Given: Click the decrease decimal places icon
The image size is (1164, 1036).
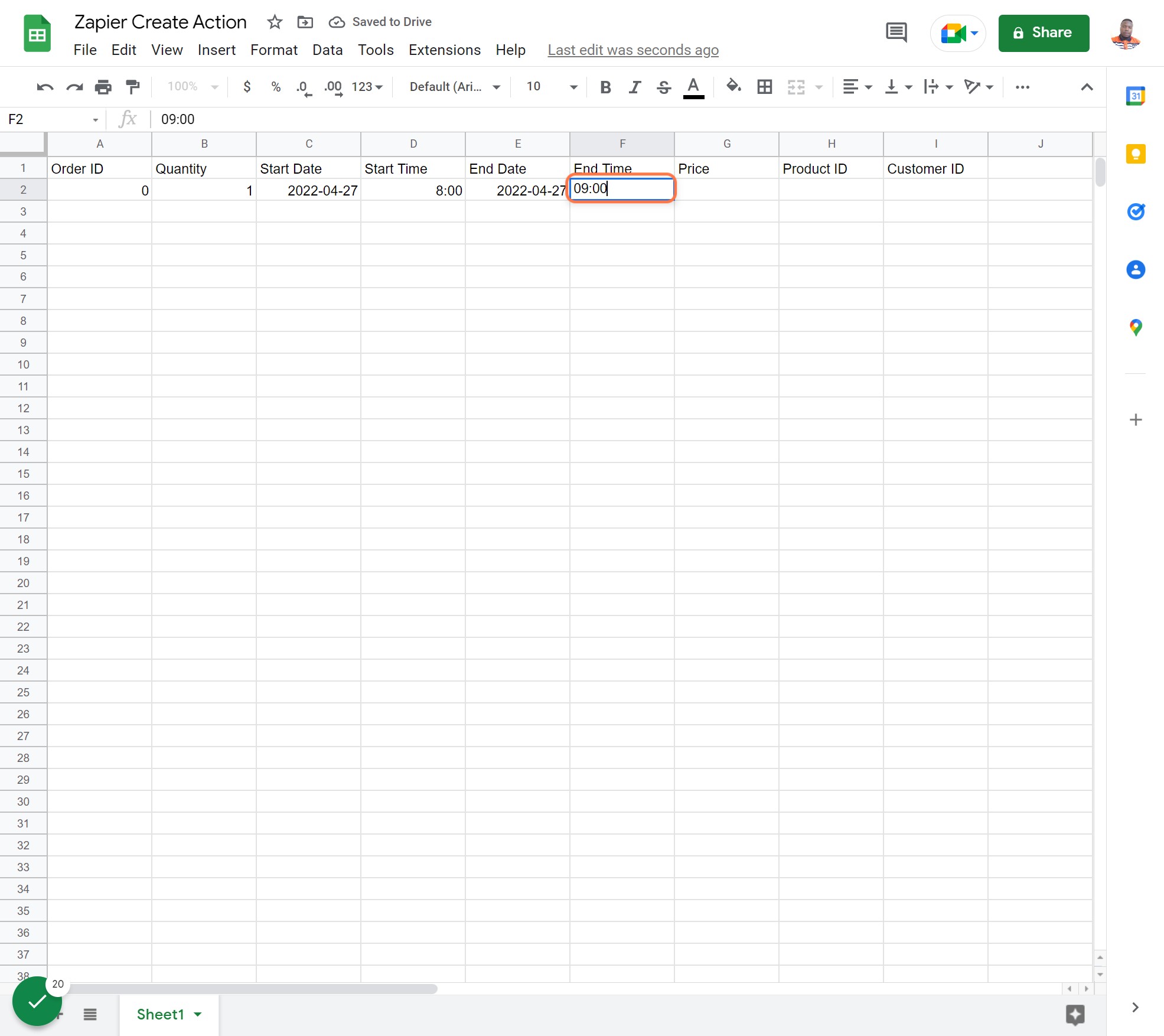Looking at the screenshot, I should point(304,87).
